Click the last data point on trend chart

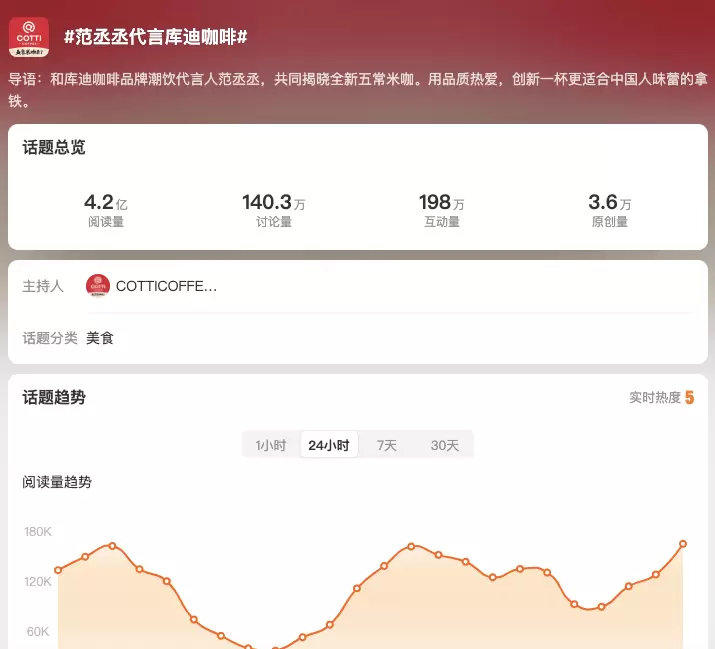tap(683, 544)
